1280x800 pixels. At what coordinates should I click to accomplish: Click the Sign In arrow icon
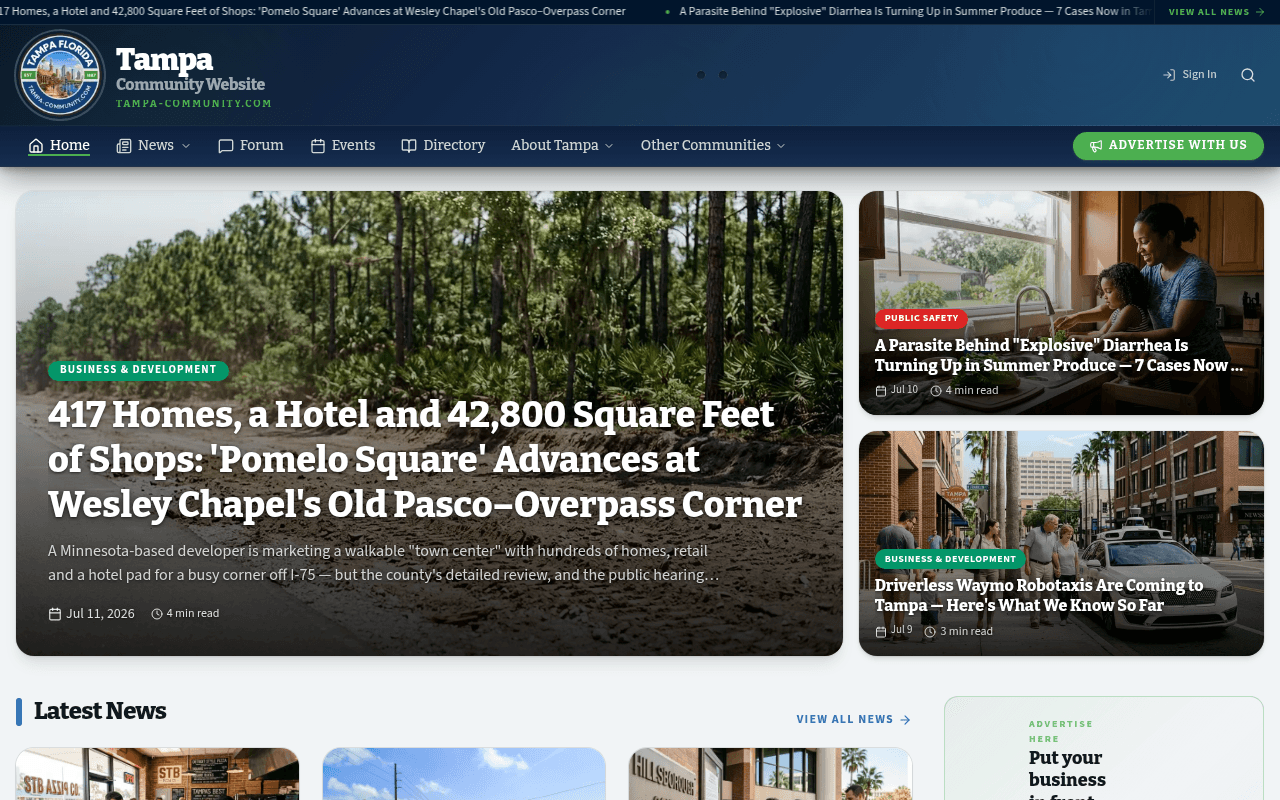point(1169,75)
